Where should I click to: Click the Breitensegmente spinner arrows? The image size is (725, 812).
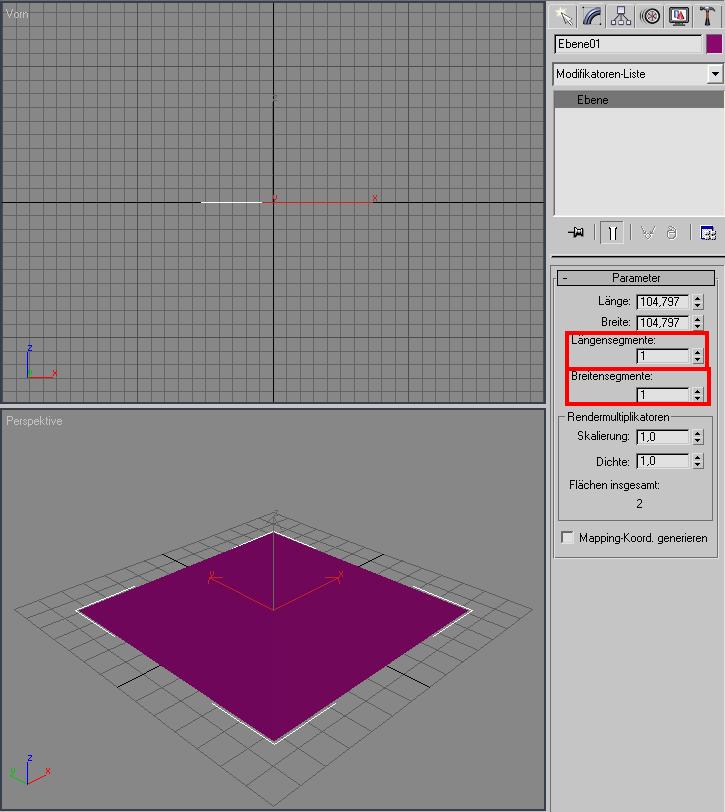click(698, 395)
